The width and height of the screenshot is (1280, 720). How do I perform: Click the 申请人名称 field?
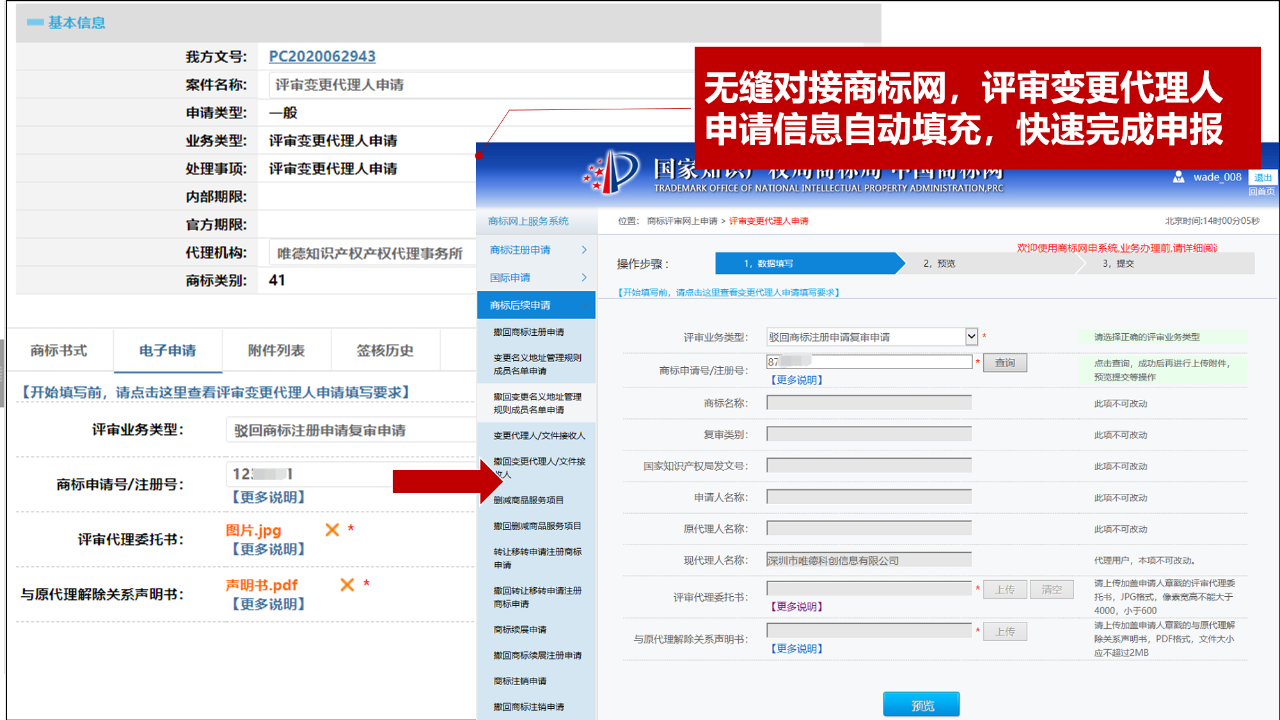click(x=869, y=497)
